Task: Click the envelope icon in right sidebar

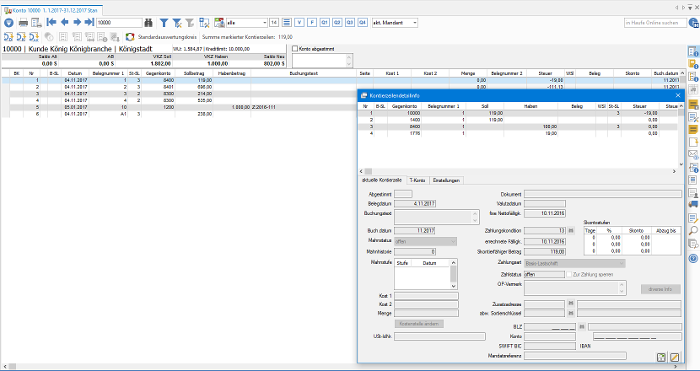Action: click(x=693, y=154)
